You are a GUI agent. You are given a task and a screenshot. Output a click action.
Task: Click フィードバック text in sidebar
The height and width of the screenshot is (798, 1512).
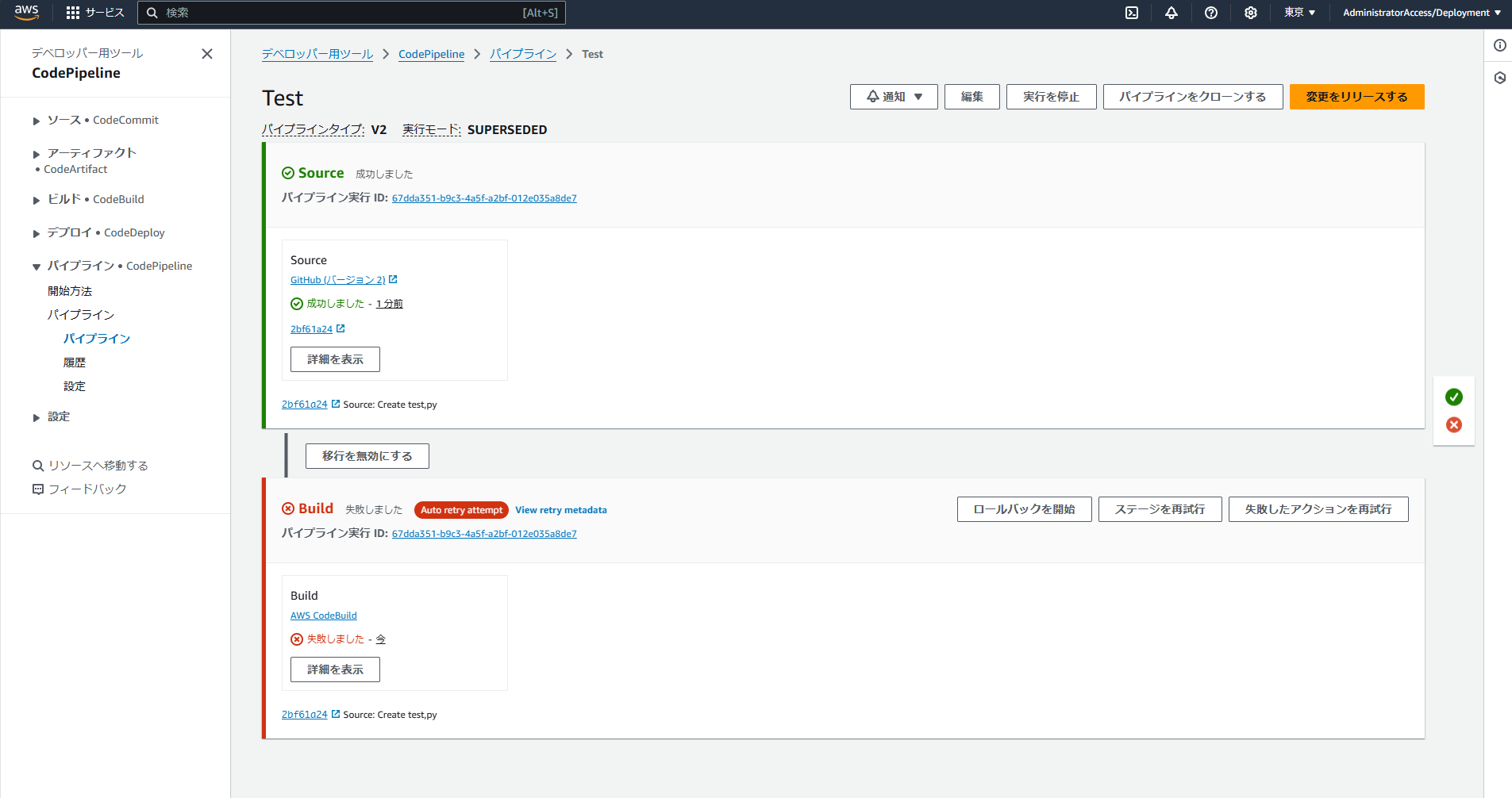point(87,489)
